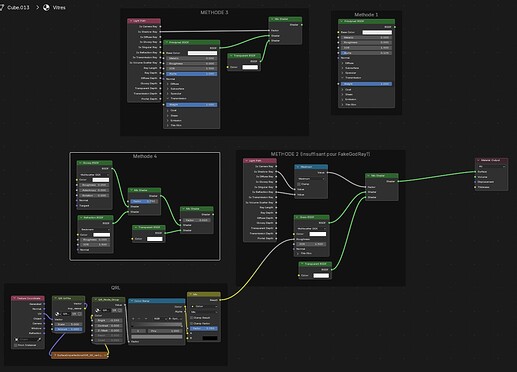
Task: Click Contrast field on QRL_Node_Group node
Action: click(x=108, y=326)
